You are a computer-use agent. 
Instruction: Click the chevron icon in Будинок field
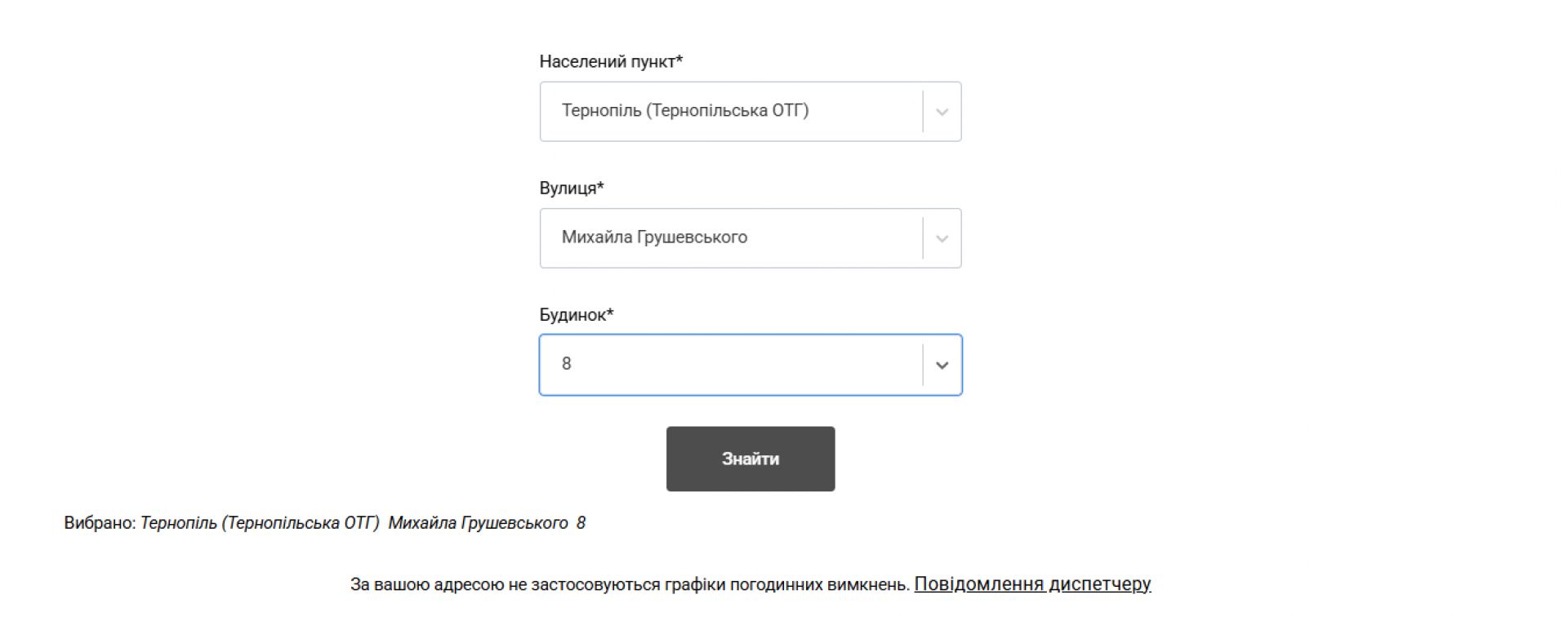click(x=942, y=365)
